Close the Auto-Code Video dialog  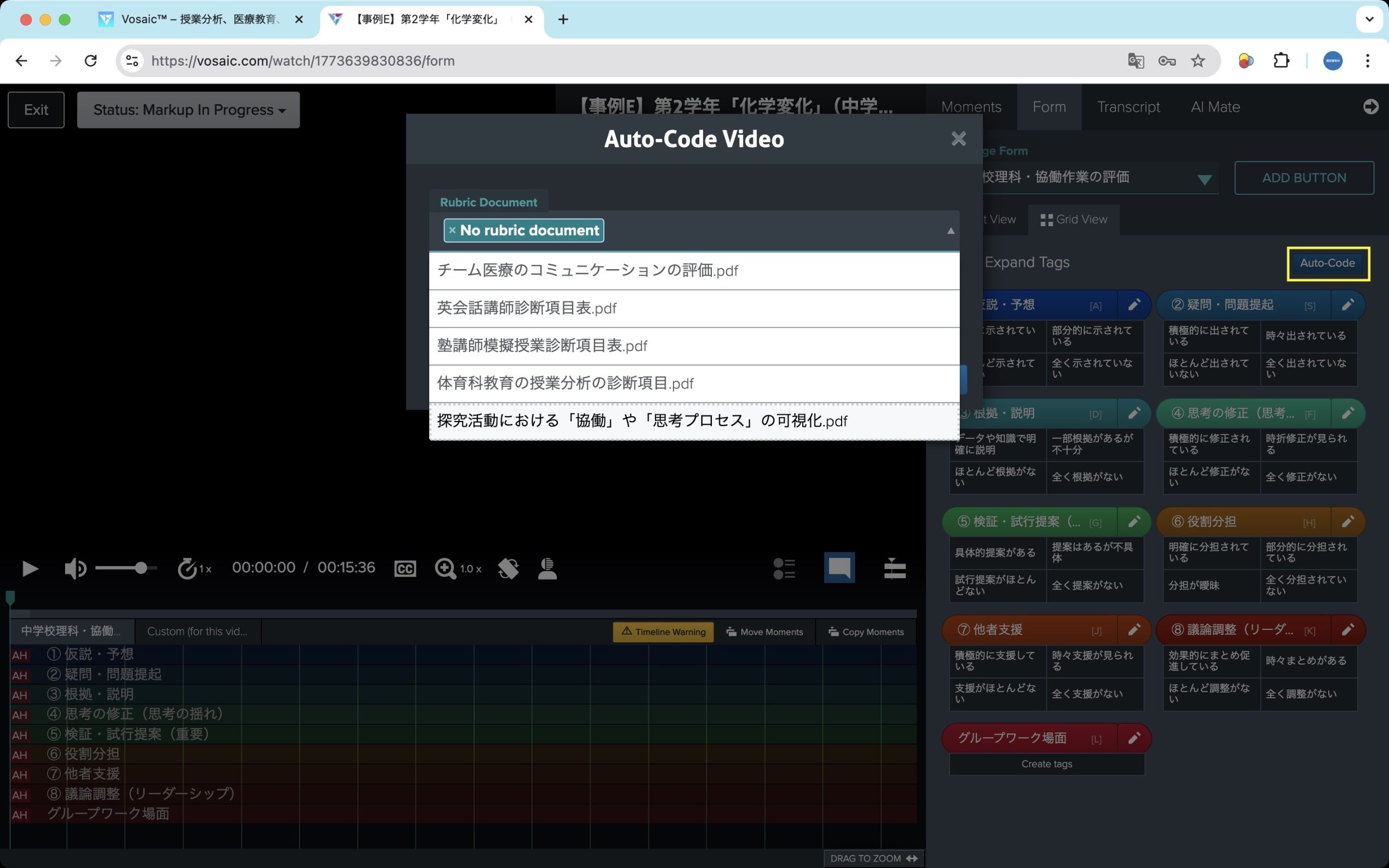pos(959,138)
